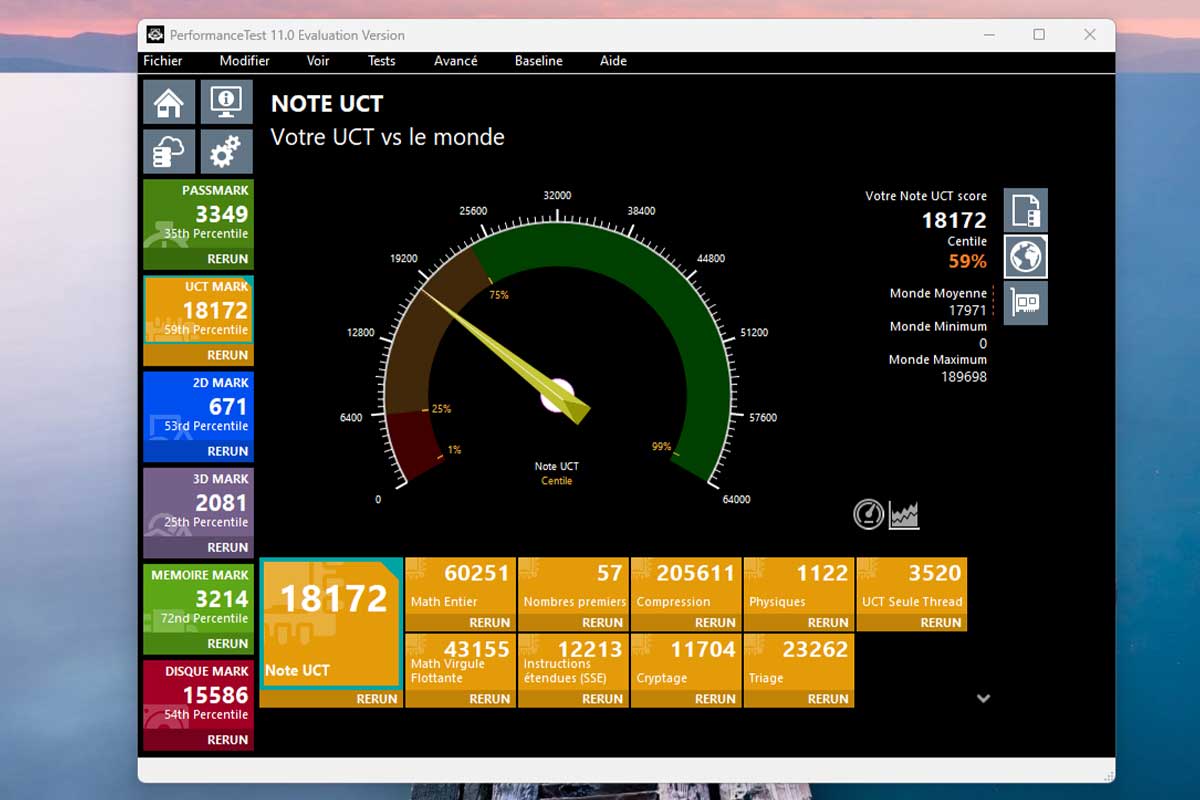Viewport: 1200px width, 800px height.
Task: Rerun the 3D Mark test
Action: pyautogui.click(x=228, y=547)
